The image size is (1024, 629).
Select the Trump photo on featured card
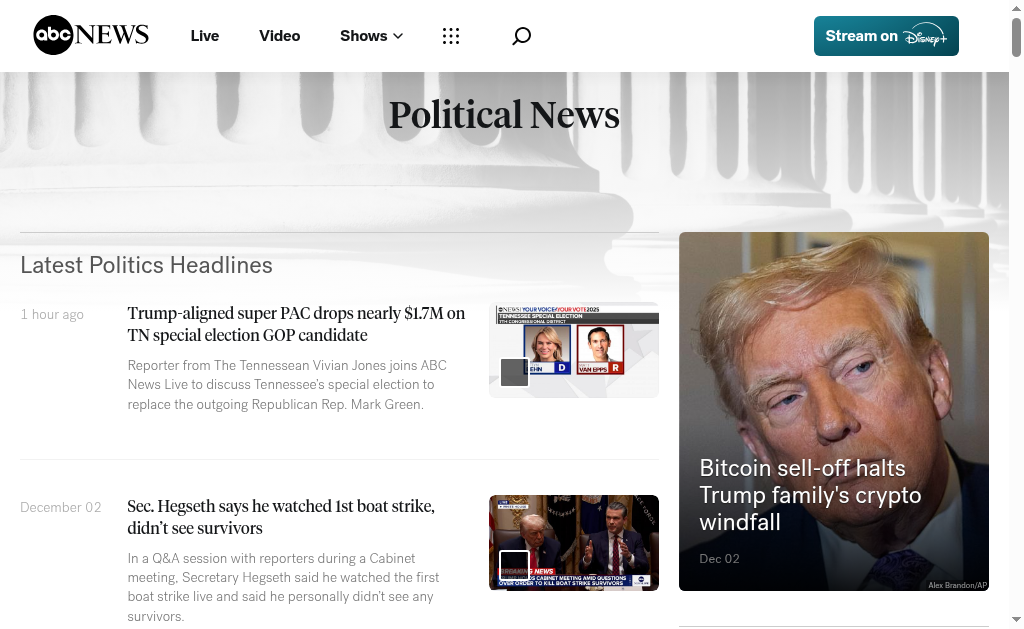833,340
